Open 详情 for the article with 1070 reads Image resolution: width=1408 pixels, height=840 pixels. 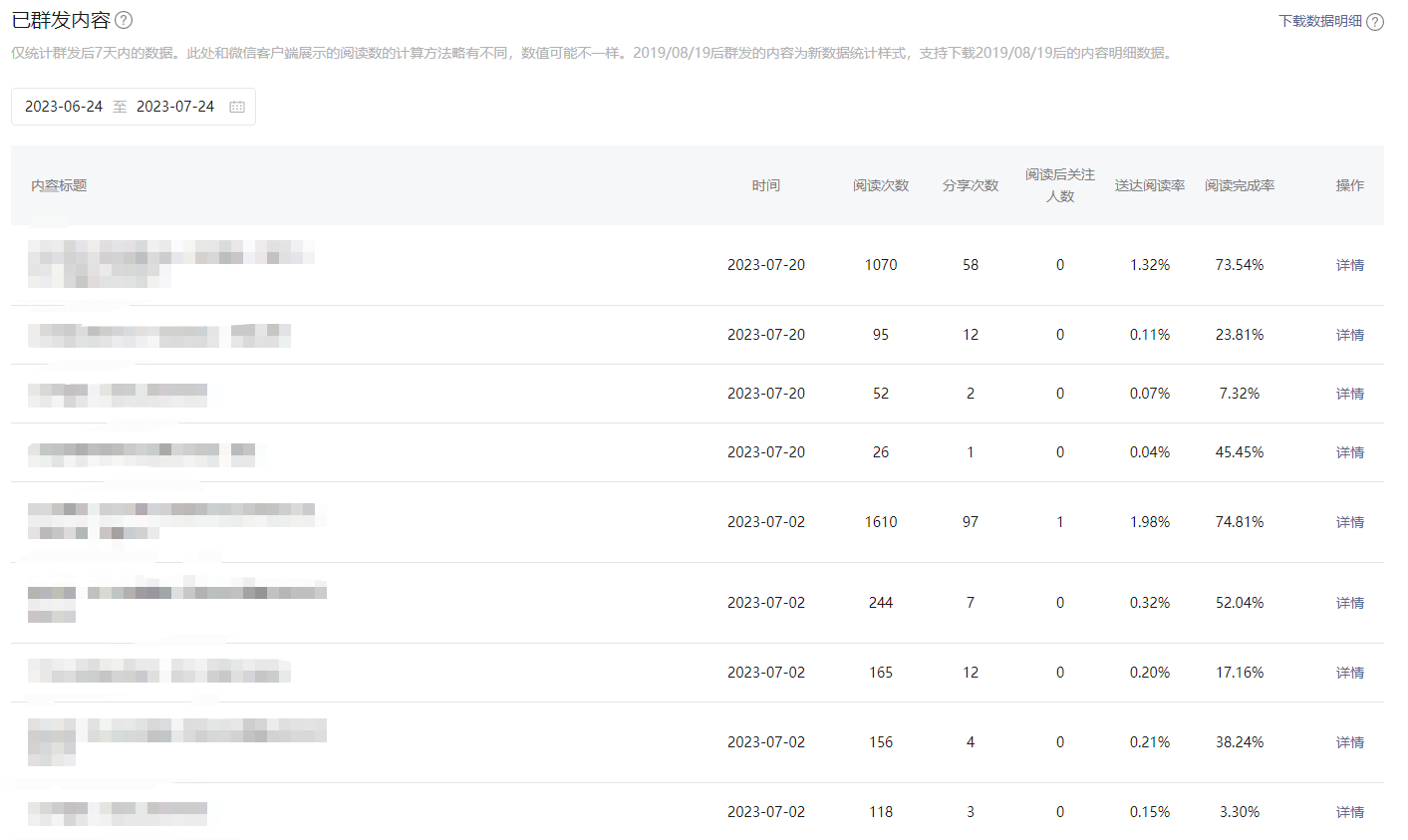(1349, 265)
